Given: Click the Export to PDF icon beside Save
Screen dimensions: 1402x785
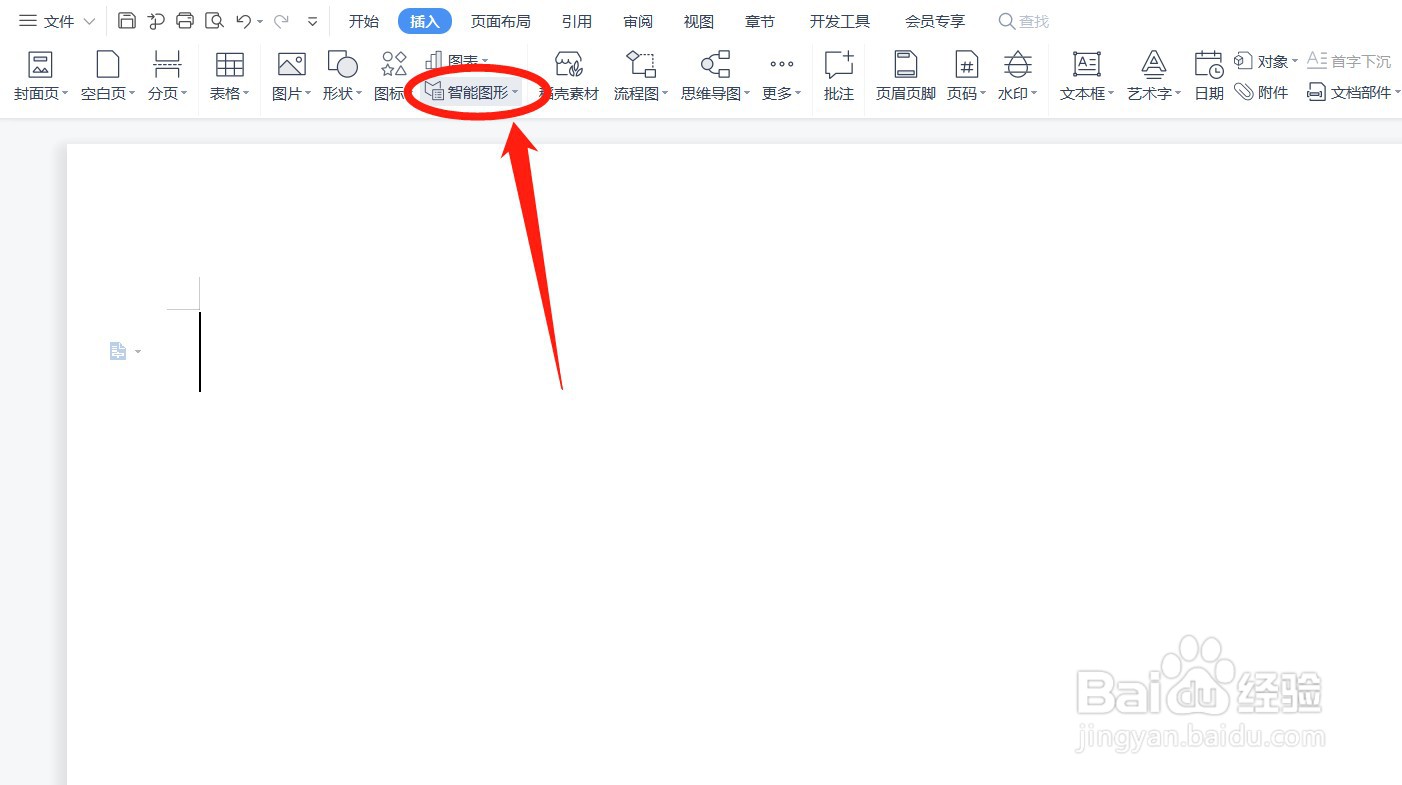Looking at the screenshot, I should (x=156, y=21).
